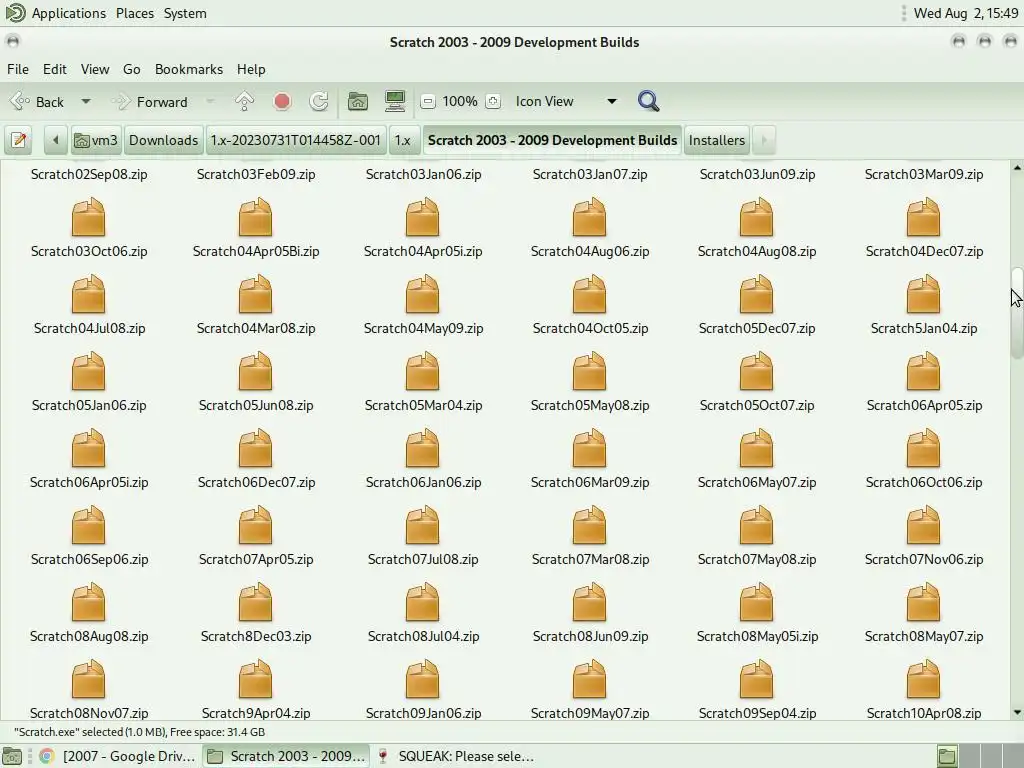
Task: Click the Scratch8Dec03.zip file name
Action: 255,636
